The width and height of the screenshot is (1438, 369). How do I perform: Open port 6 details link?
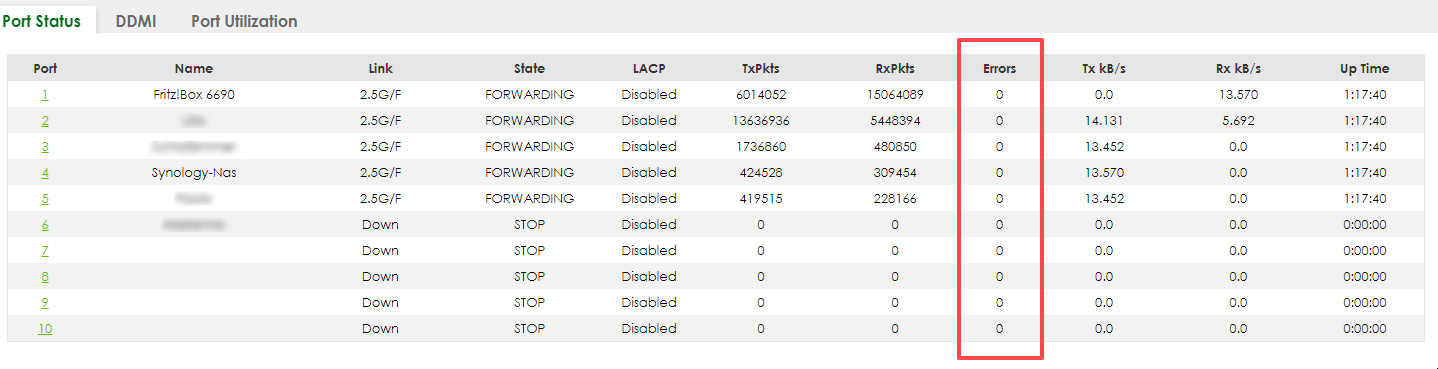click(45, 225)
